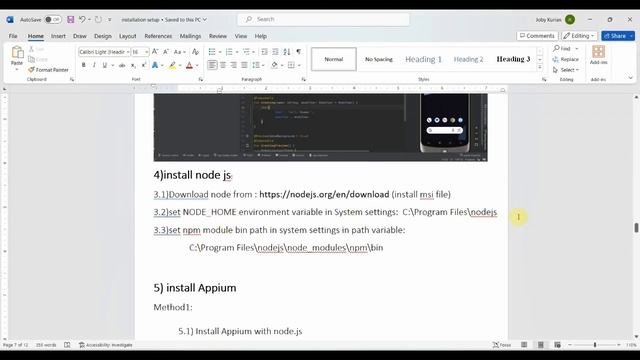Screen dimensions: 640x360
Task: Collapse the ribbon with the chevron
Action: tap(630, 78)
